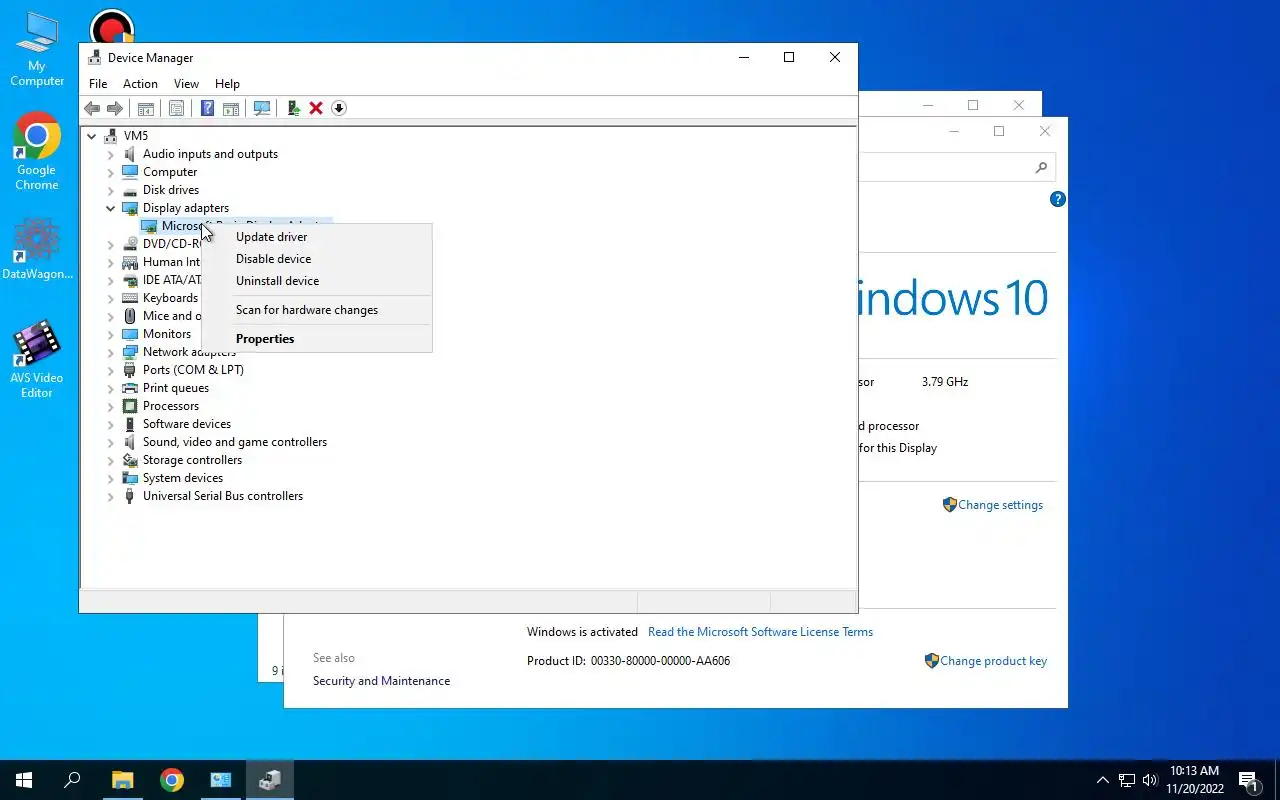Select the DataWagon desktop shortcut
1280x800 pixels.
tap(37, 249)
